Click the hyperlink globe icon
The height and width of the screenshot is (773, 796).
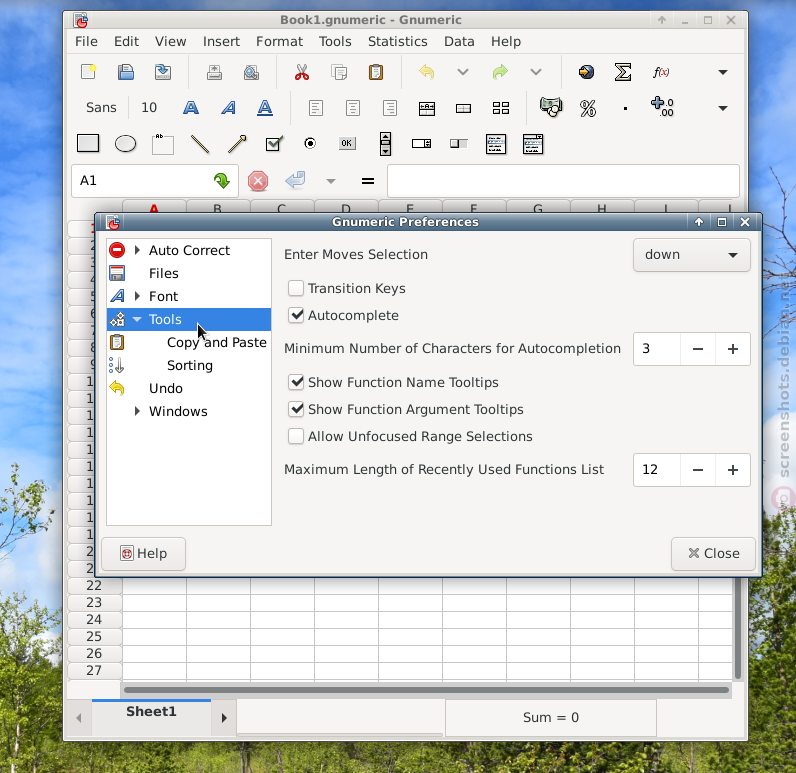click(586, 72)
